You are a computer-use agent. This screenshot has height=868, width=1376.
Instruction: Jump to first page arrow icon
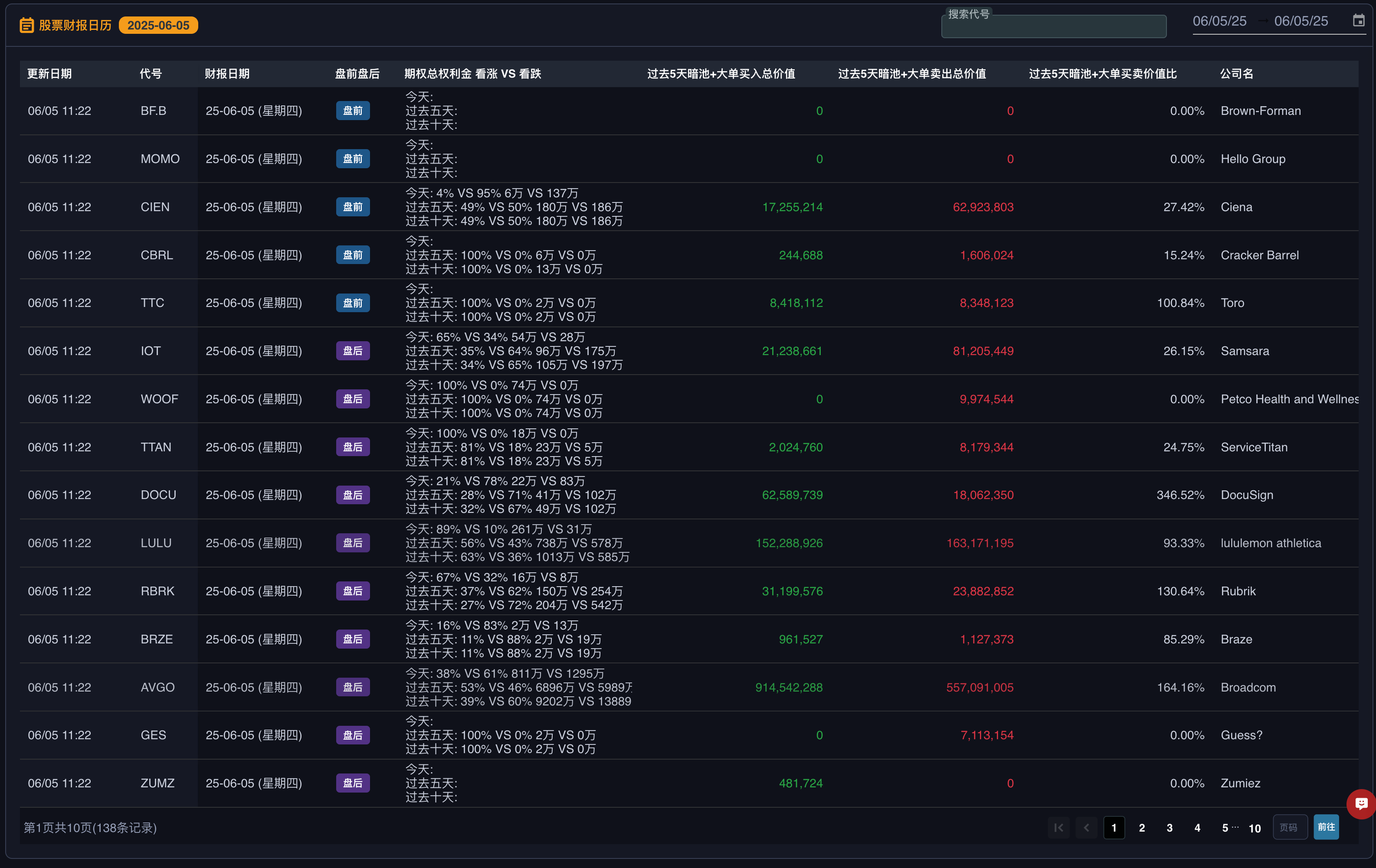[x=1058, y=827]
